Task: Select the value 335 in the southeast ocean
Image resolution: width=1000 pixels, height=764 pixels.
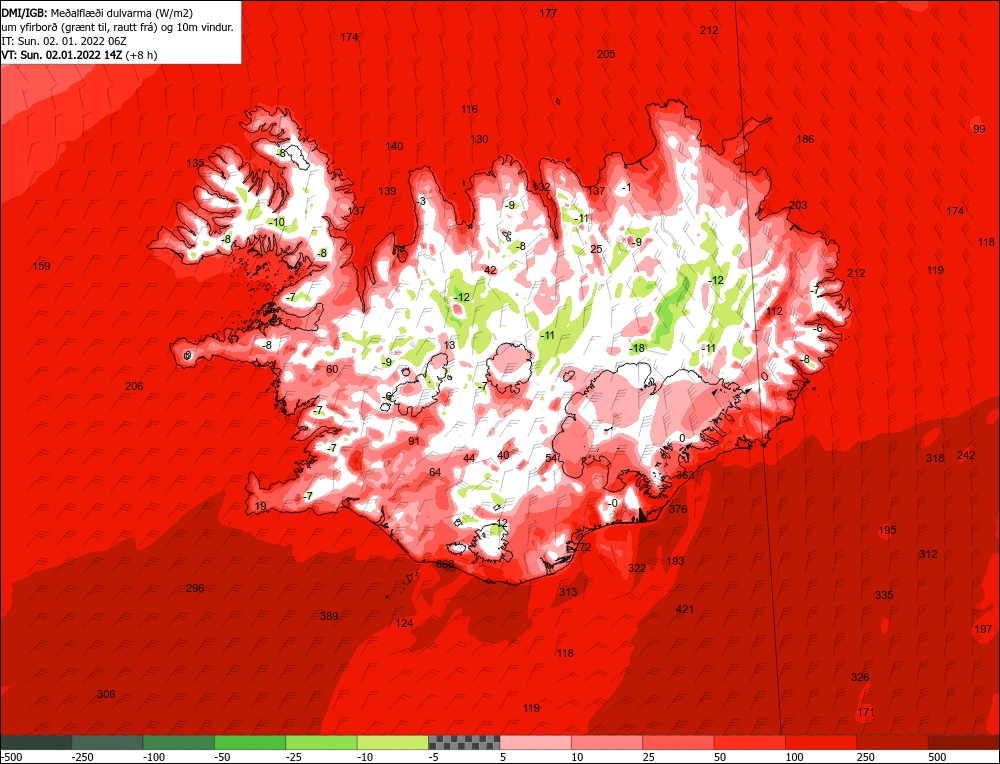Action: click(884, 595)
